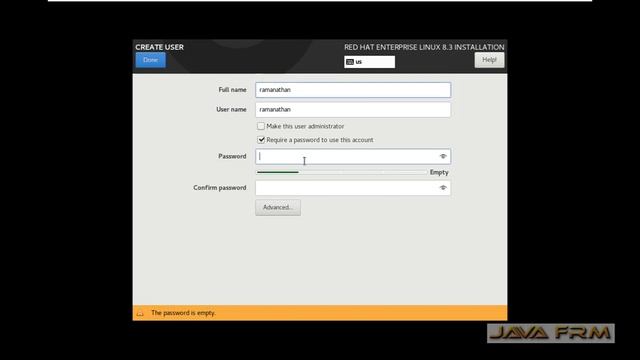Select the us keyboard layout indicator
This screenshot has width=640, height=360.
369,62
